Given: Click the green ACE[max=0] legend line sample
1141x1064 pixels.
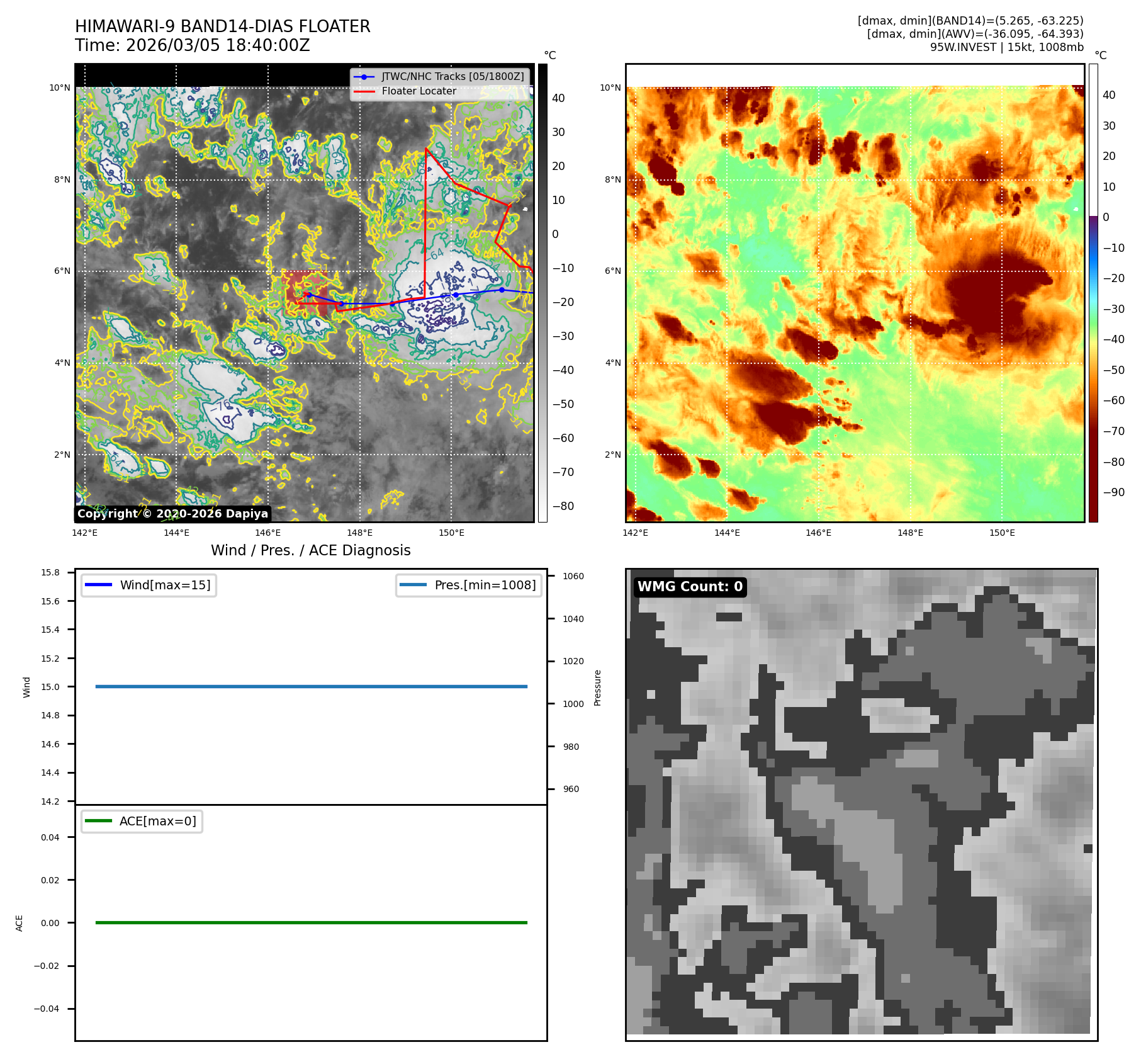Looking at the screenshot, I should point(98,821).
